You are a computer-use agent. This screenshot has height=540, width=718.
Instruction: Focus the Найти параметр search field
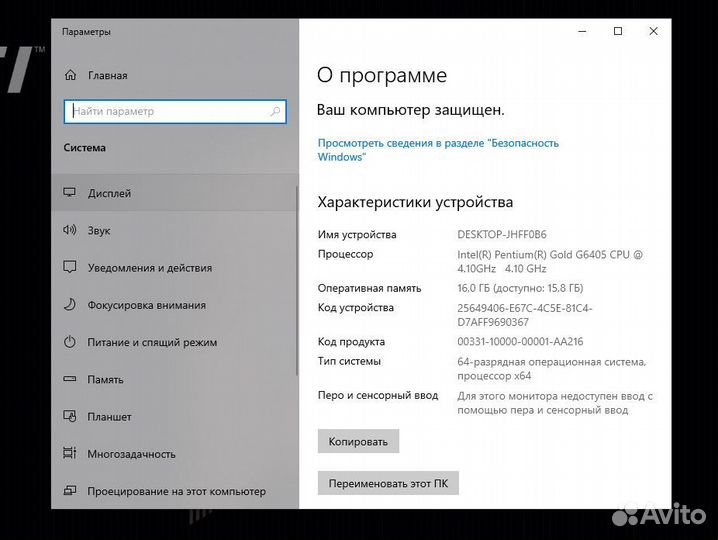click(x=175, y=111)
